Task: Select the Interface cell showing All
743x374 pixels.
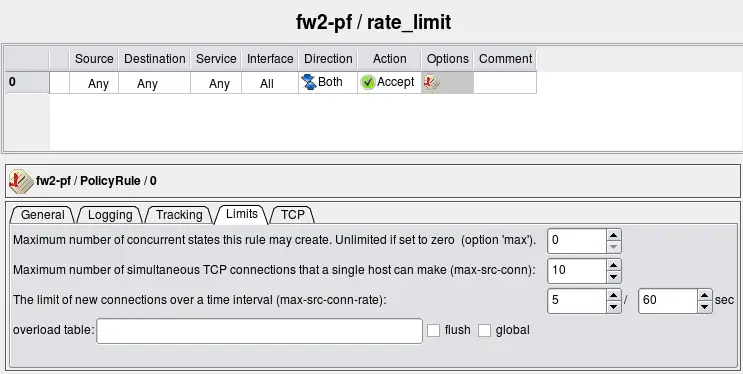Action: pyautogui.click(x=270, y=83)
